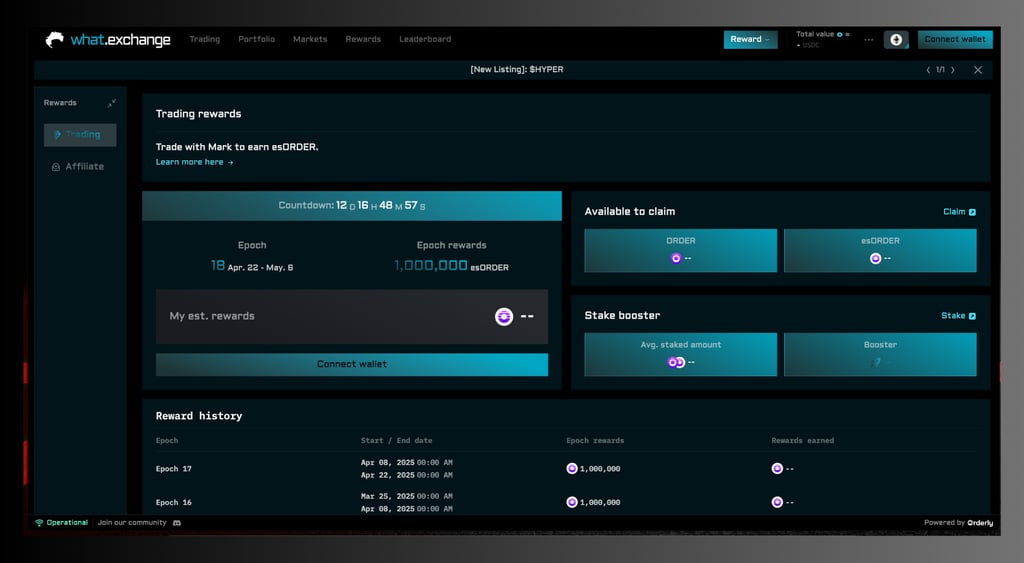Click Epoch 16 rewards earned icon

(777, 502)
